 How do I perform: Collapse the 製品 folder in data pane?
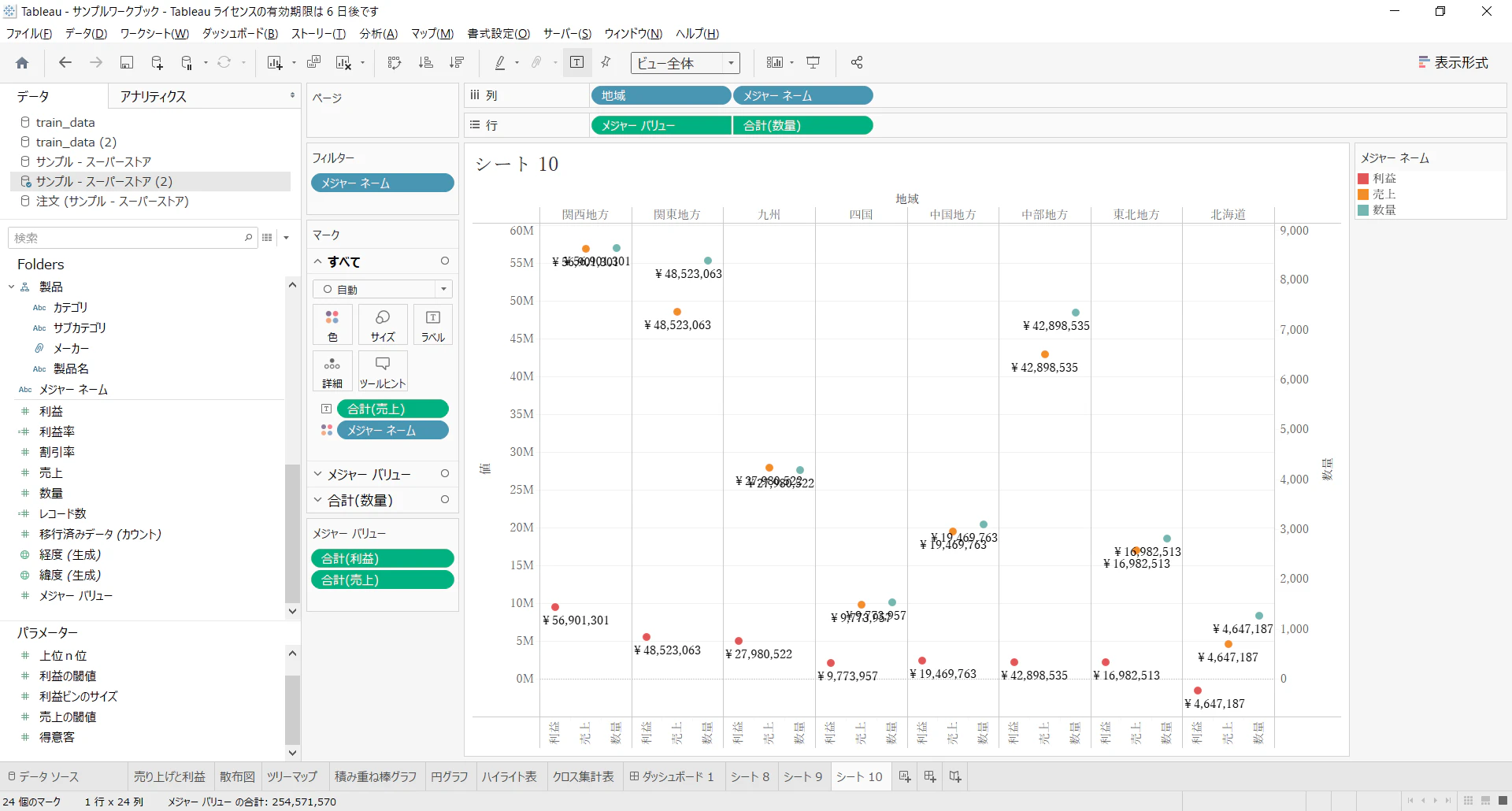click(x=11, y=287)
